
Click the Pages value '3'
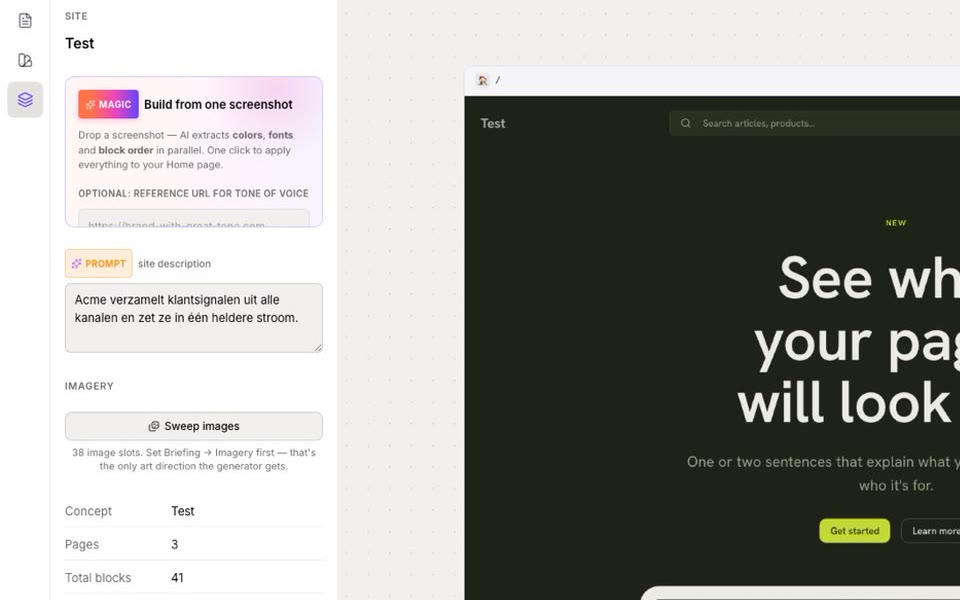174,544
